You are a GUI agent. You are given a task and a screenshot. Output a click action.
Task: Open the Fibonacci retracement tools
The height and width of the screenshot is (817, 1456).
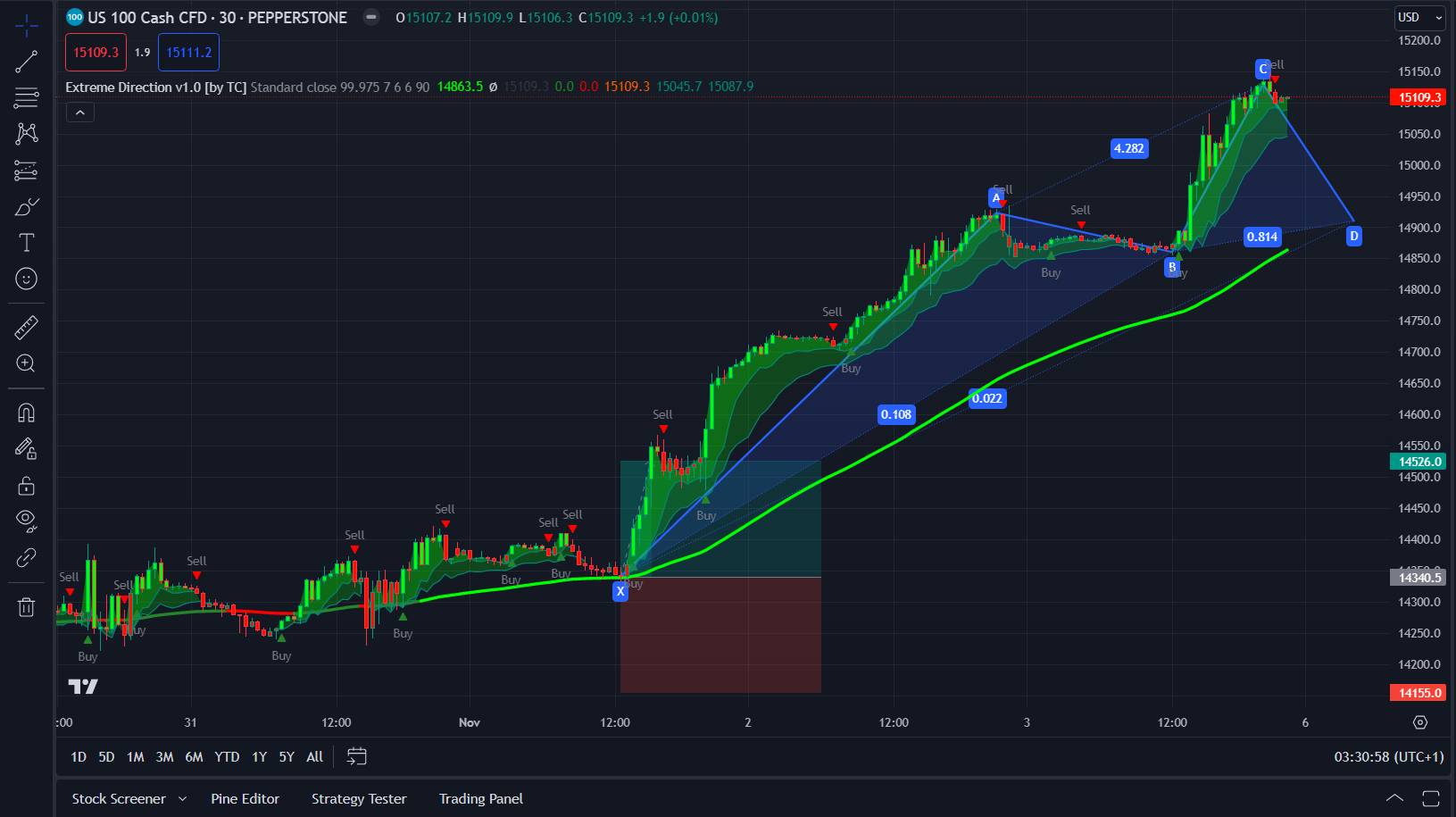point(26,97)
